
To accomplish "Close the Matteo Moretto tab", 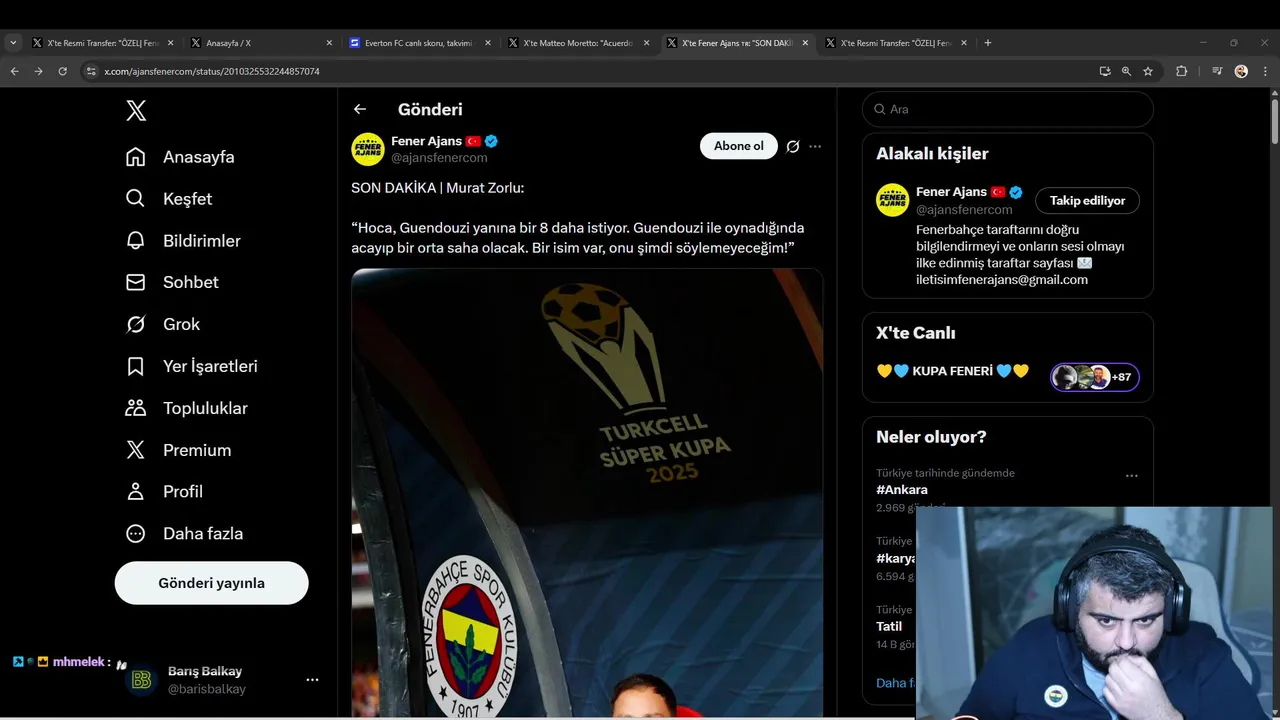I will (x=646, y=43).
